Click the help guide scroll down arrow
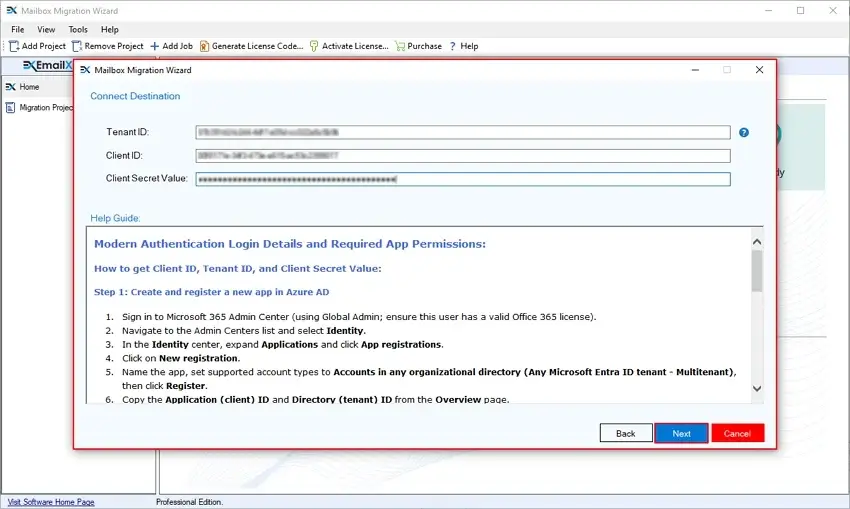 pos(757,388)
